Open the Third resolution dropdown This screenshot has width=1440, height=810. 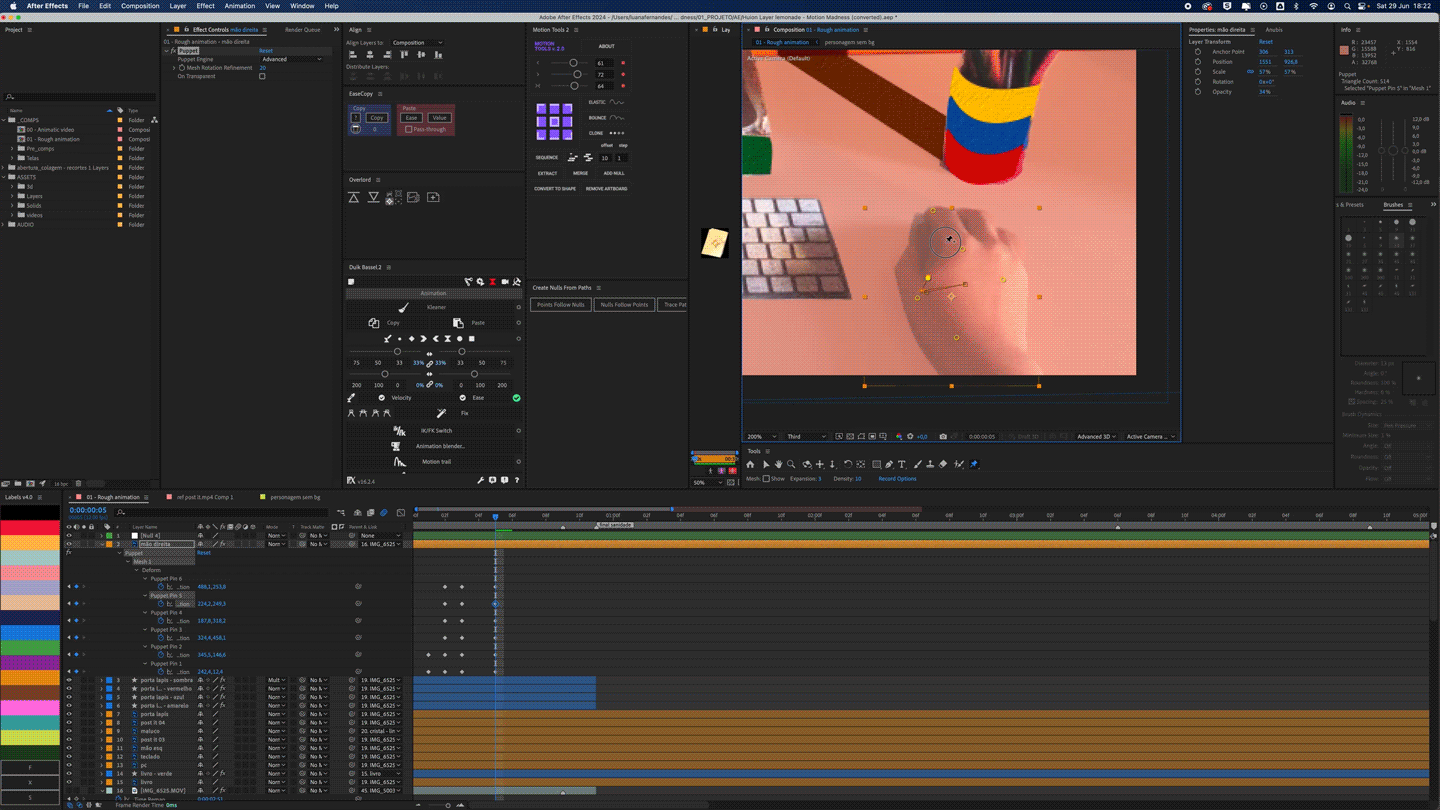click(806, 436)
